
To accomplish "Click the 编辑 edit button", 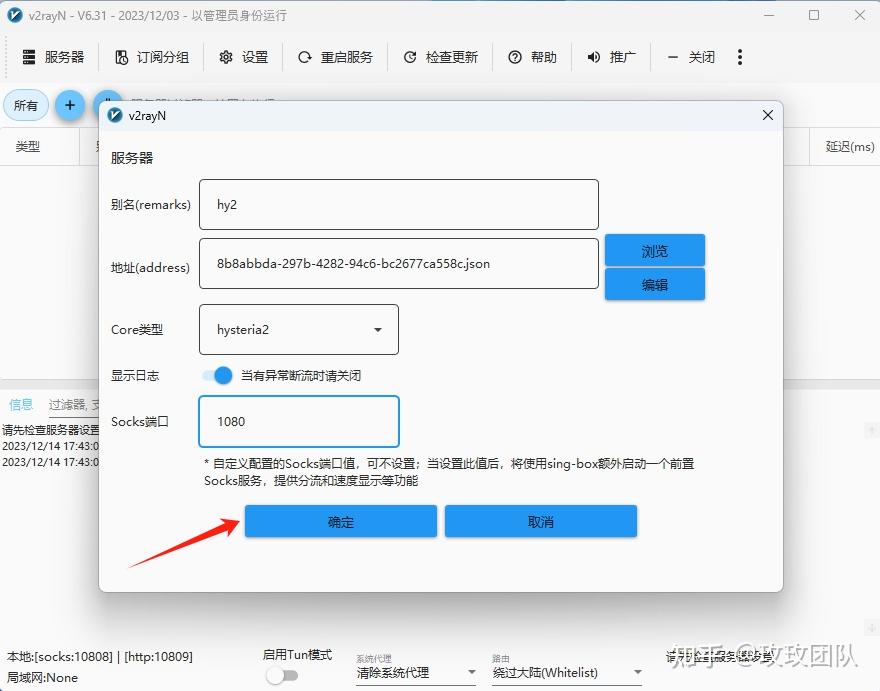I will click(x=654, y=284).
